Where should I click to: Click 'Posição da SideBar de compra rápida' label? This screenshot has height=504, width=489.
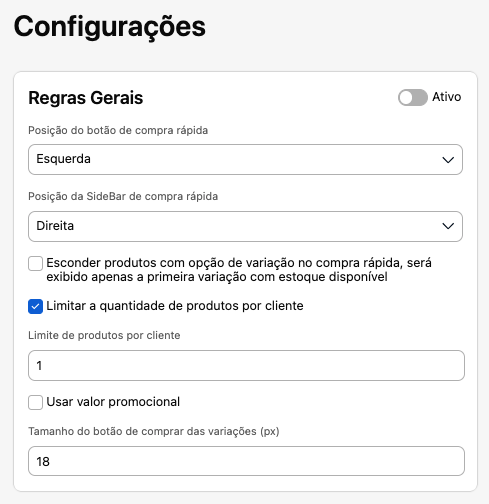tap(123, 196)
